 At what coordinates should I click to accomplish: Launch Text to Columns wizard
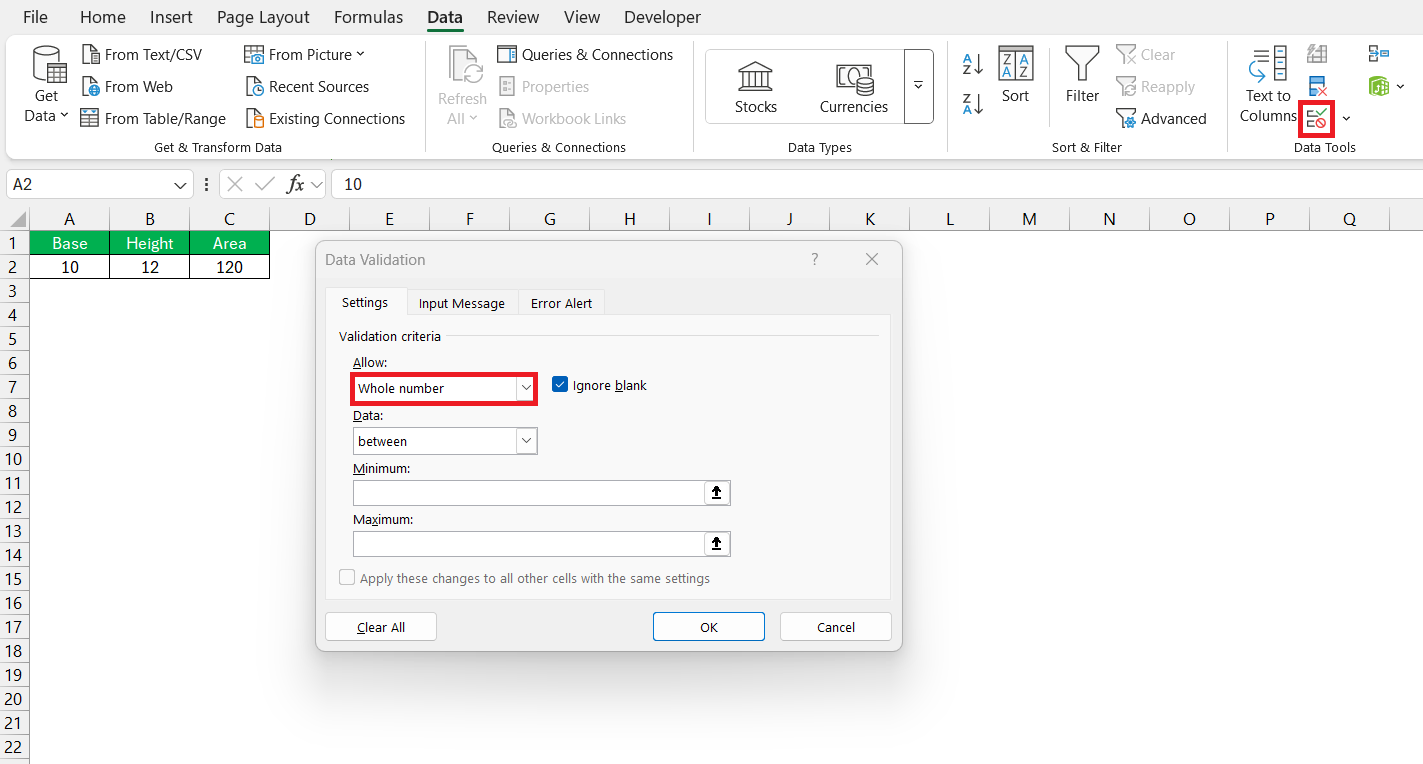(1268, 86)
